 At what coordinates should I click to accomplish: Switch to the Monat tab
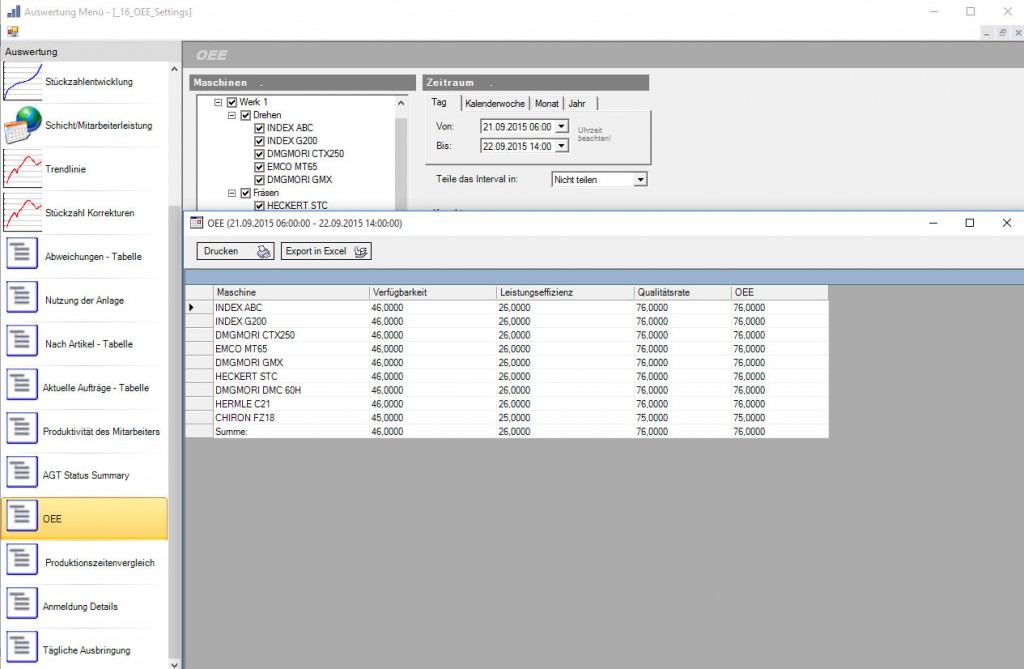pos(546,103)
